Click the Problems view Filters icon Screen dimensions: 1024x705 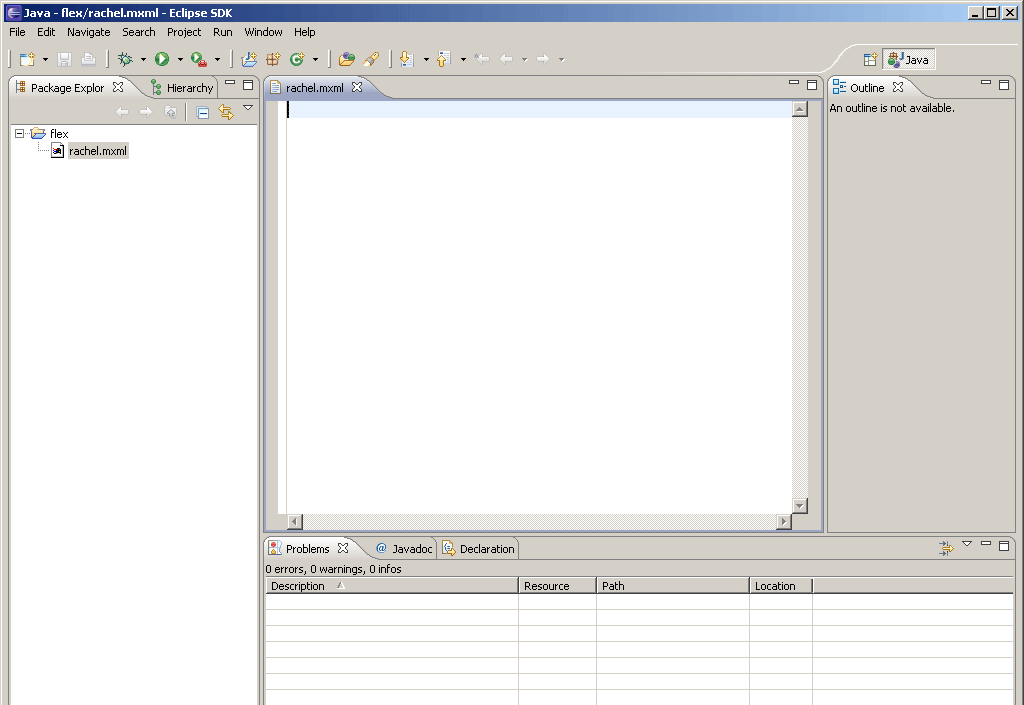click(x=946, y=548)
